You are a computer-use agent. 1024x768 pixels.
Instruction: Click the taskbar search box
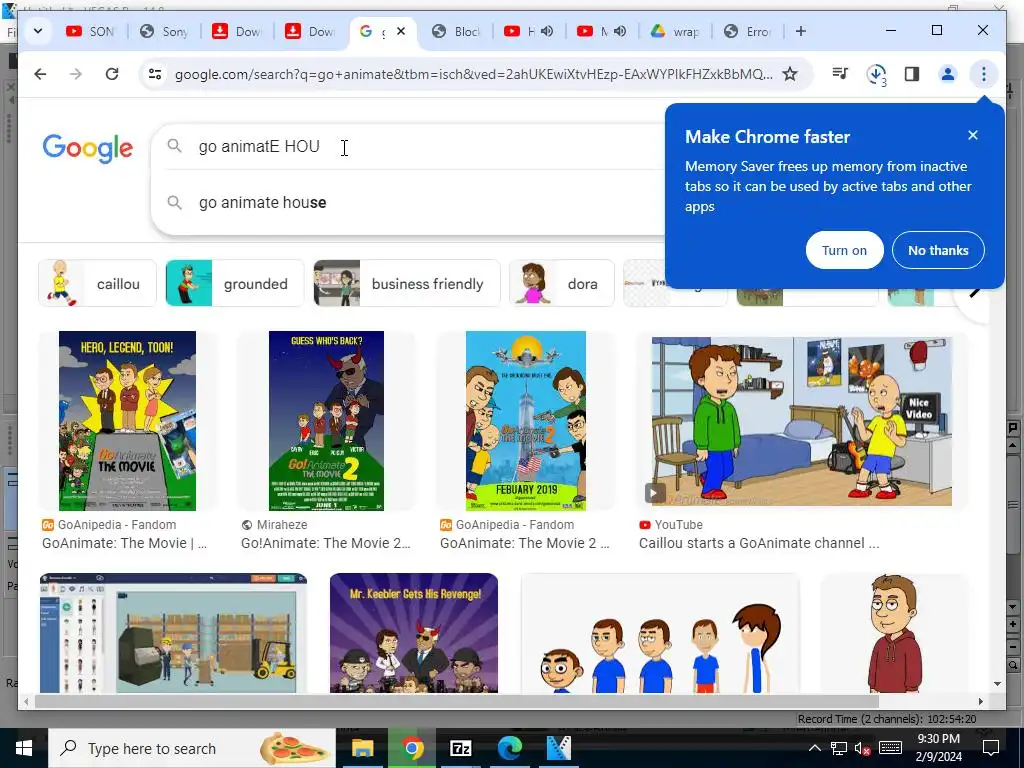click(x=192, y=748)
